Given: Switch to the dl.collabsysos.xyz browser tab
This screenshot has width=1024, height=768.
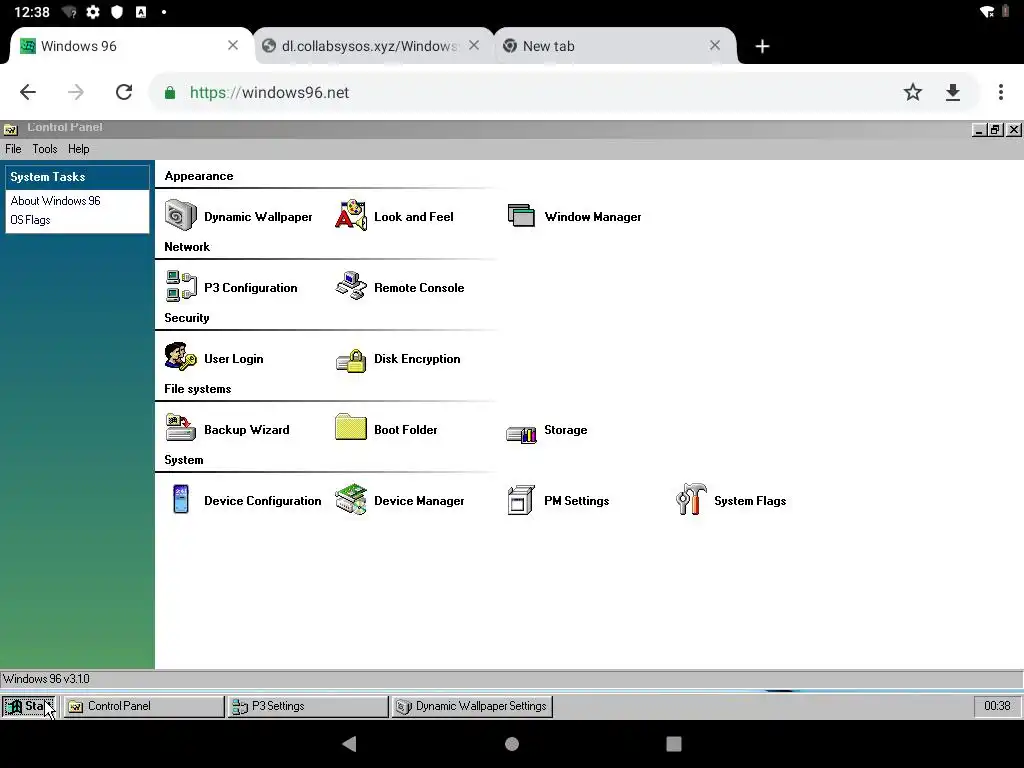Looking at the screenshot, I should tap(372, 46).
